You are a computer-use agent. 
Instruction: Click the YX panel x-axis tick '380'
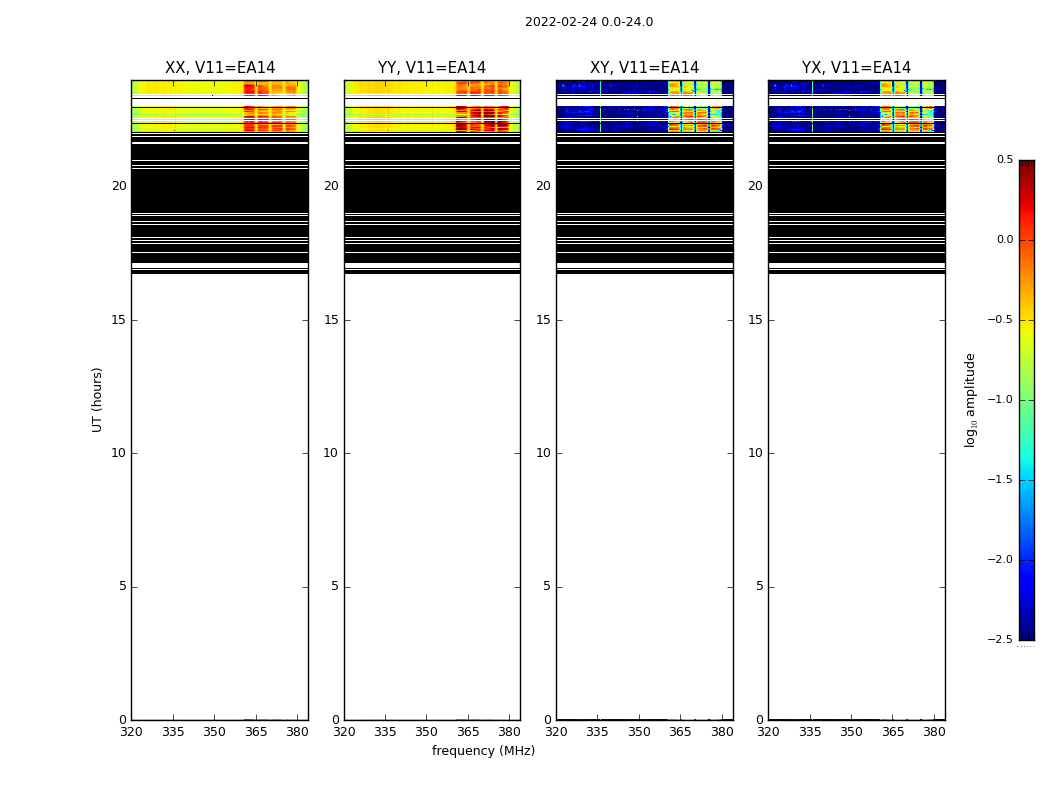click(x=934, y=732)
